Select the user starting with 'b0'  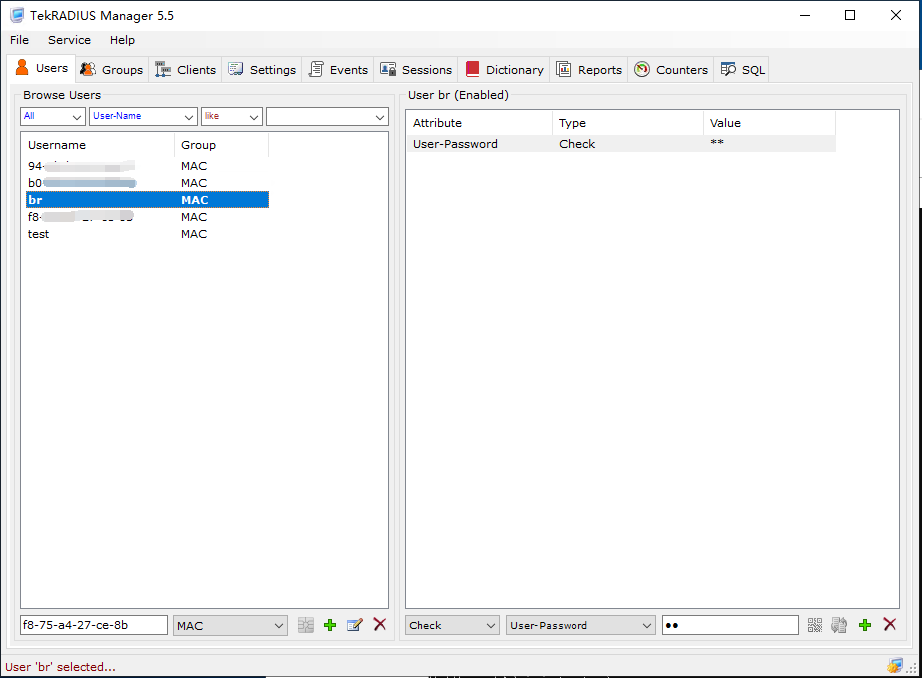tap(148, 183)
